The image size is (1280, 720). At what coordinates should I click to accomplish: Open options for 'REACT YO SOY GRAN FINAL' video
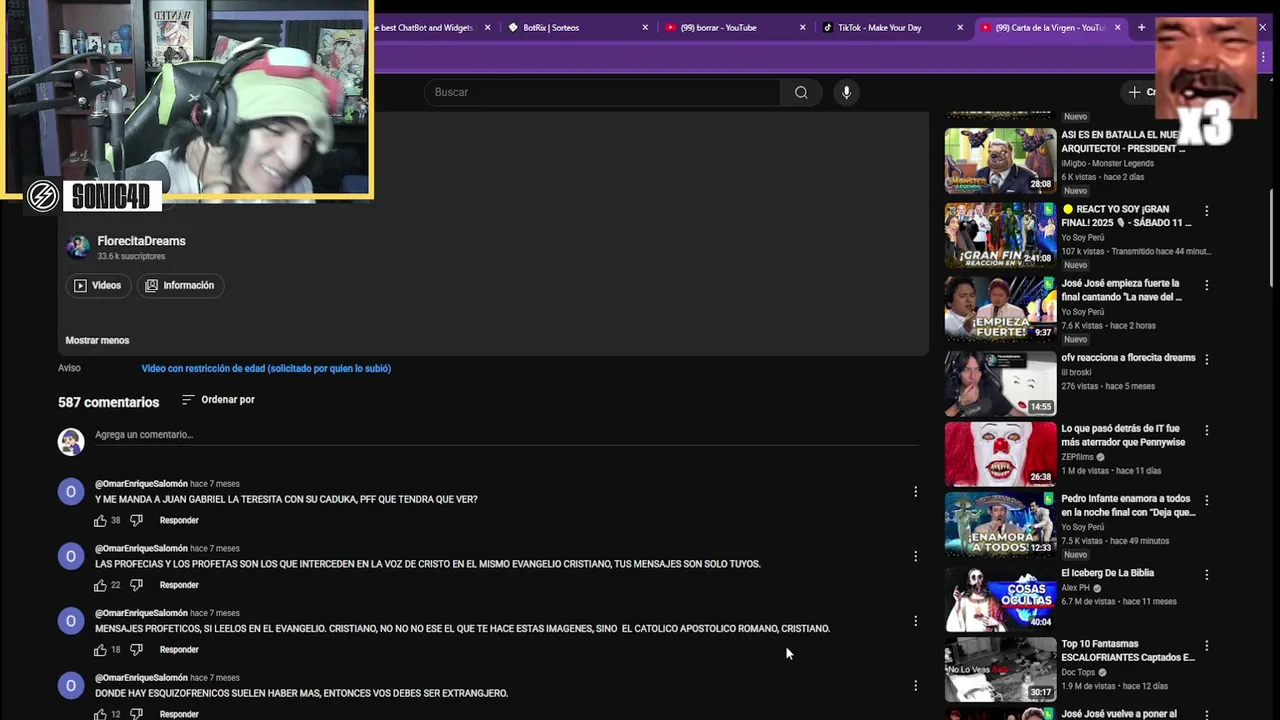pos(1206,211)
